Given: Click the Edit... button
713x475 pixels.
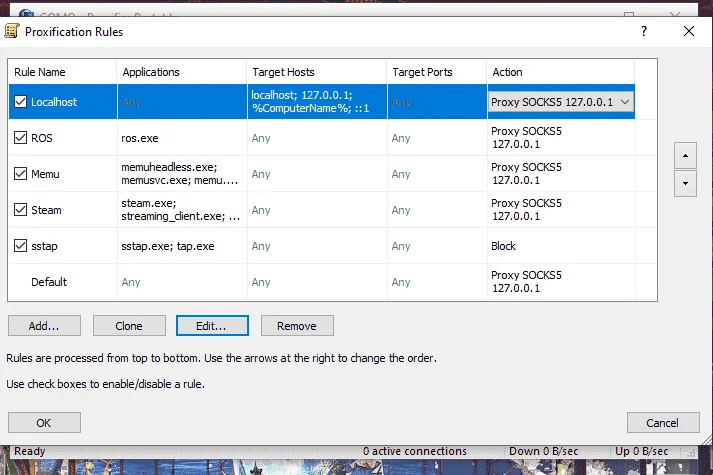Looking at the screenshot, I should pyautogui.click(x=212, y=326).
